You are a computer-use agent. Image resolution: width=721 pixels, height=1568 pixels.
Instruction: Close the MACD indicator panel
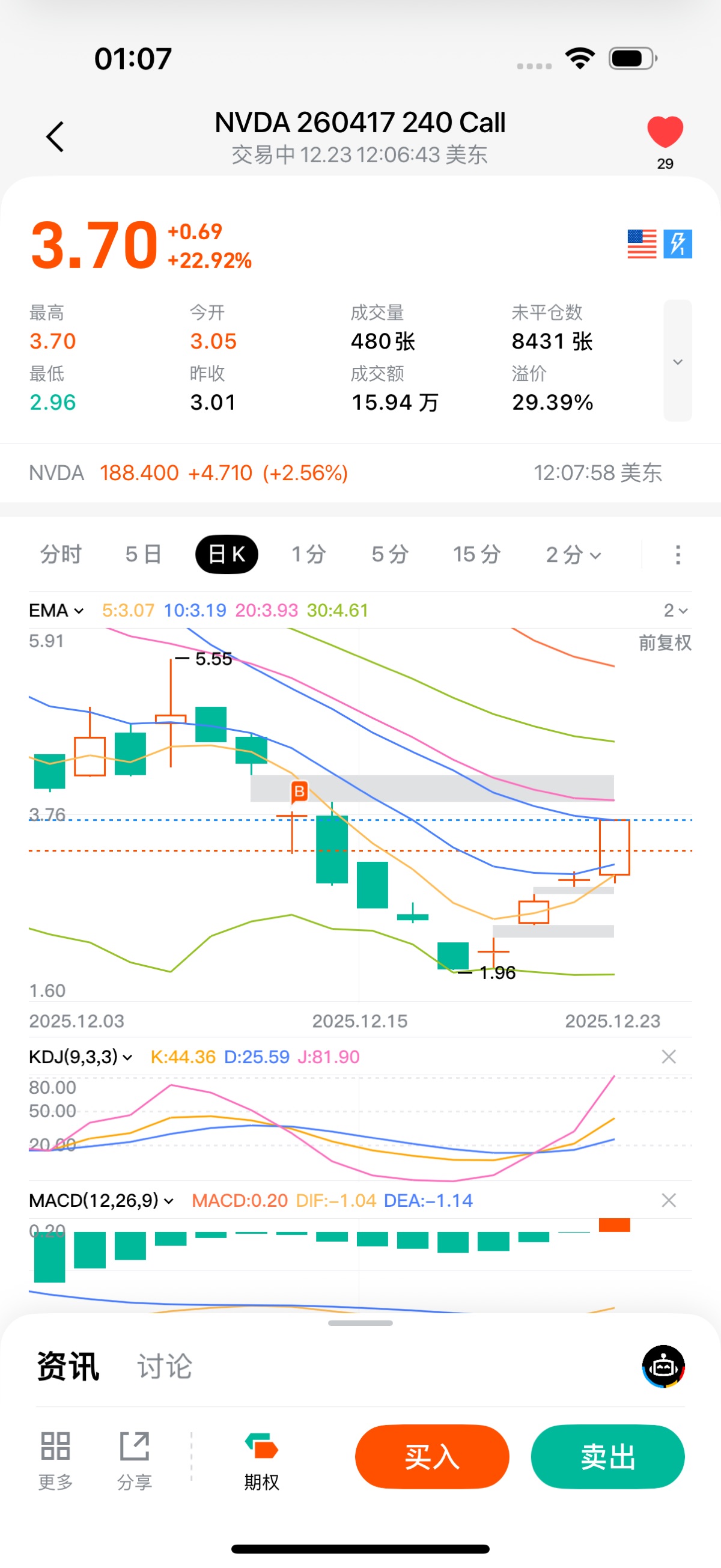[x=669, y=1200]
